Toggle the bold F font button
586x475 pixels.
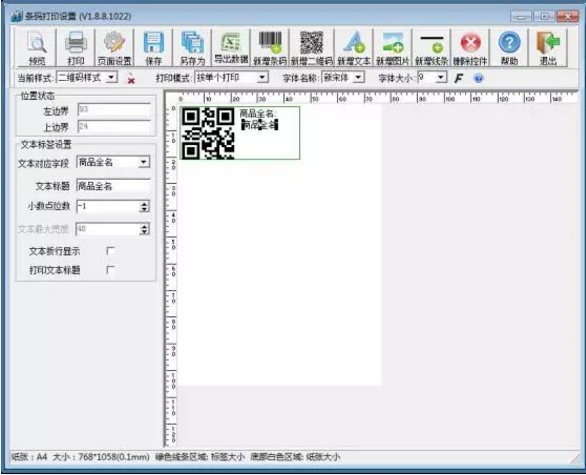[x=459, y=78]
